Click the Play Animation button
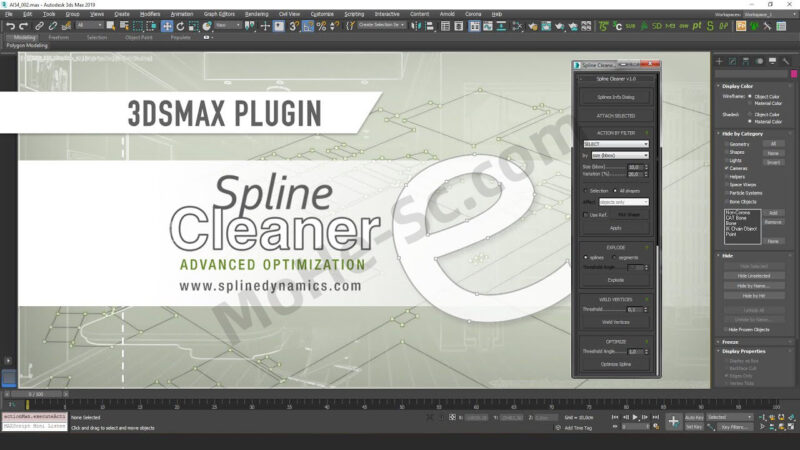This screenshot has height=450, width=800. [x=635, y=417]
